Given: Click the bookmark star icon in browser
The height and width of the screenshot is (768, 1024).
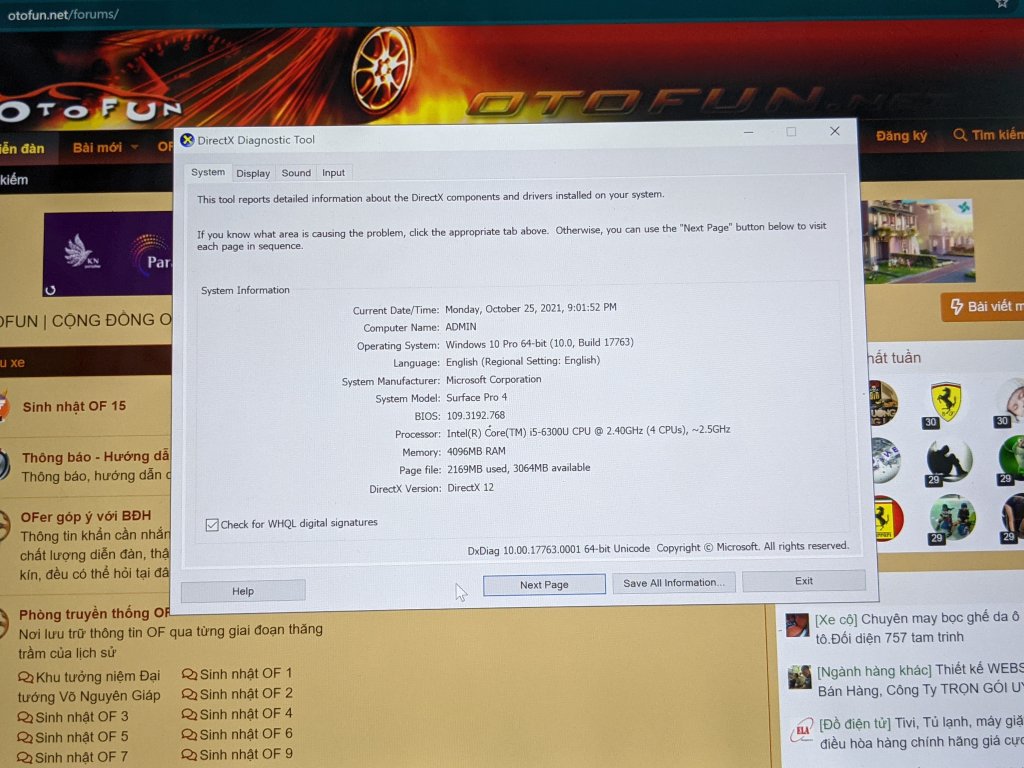Looking at the screenshot, I should (1002, 4).
